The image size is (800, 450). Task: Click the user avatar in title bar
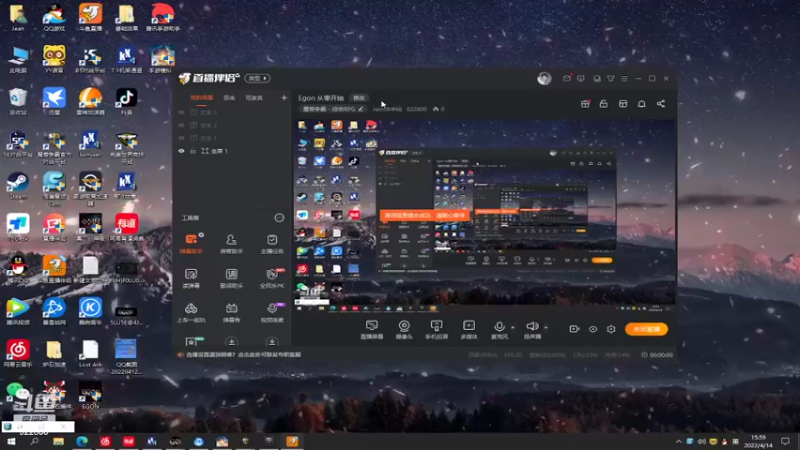coord(544,79)
